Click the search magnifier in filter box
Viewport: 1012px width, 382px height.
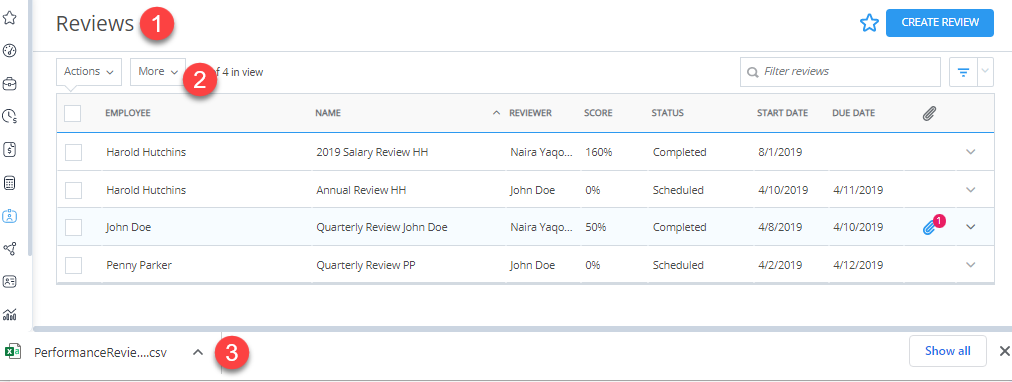click(752, 72)
